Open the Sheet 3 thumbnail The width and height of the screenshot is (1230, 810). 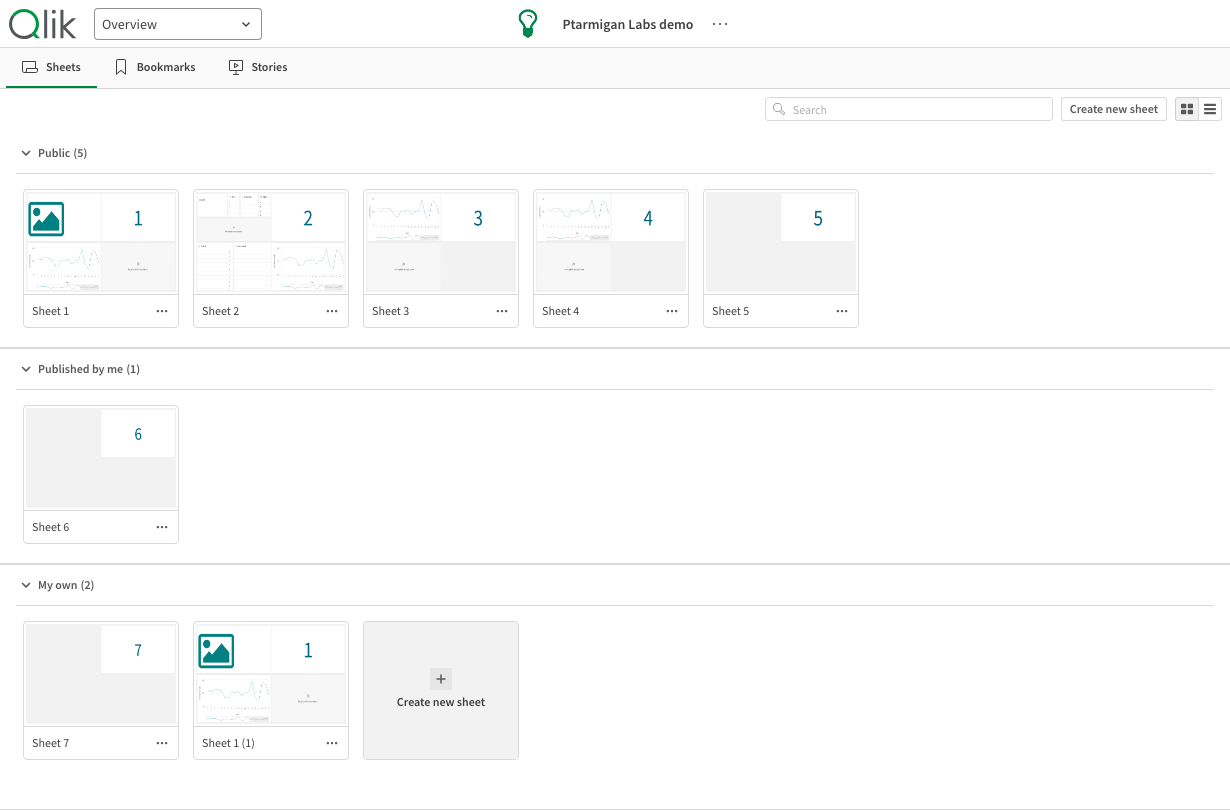tap(441, 243)
